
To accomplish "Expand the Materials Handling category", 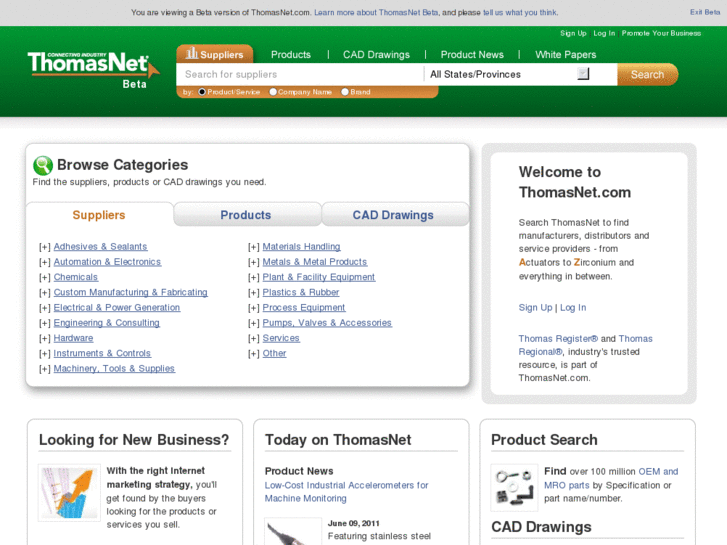I will coord(254,247).
